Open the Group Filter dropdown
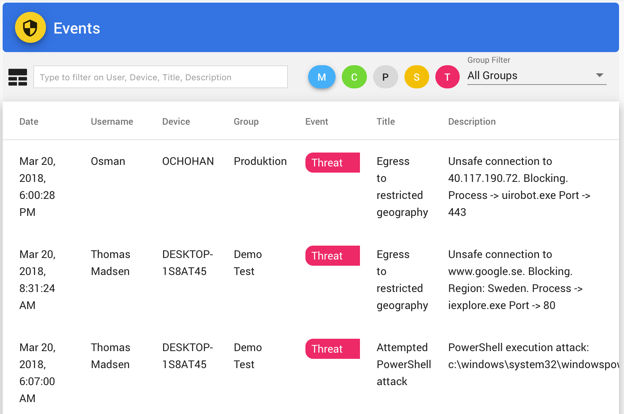 [536, 76]
